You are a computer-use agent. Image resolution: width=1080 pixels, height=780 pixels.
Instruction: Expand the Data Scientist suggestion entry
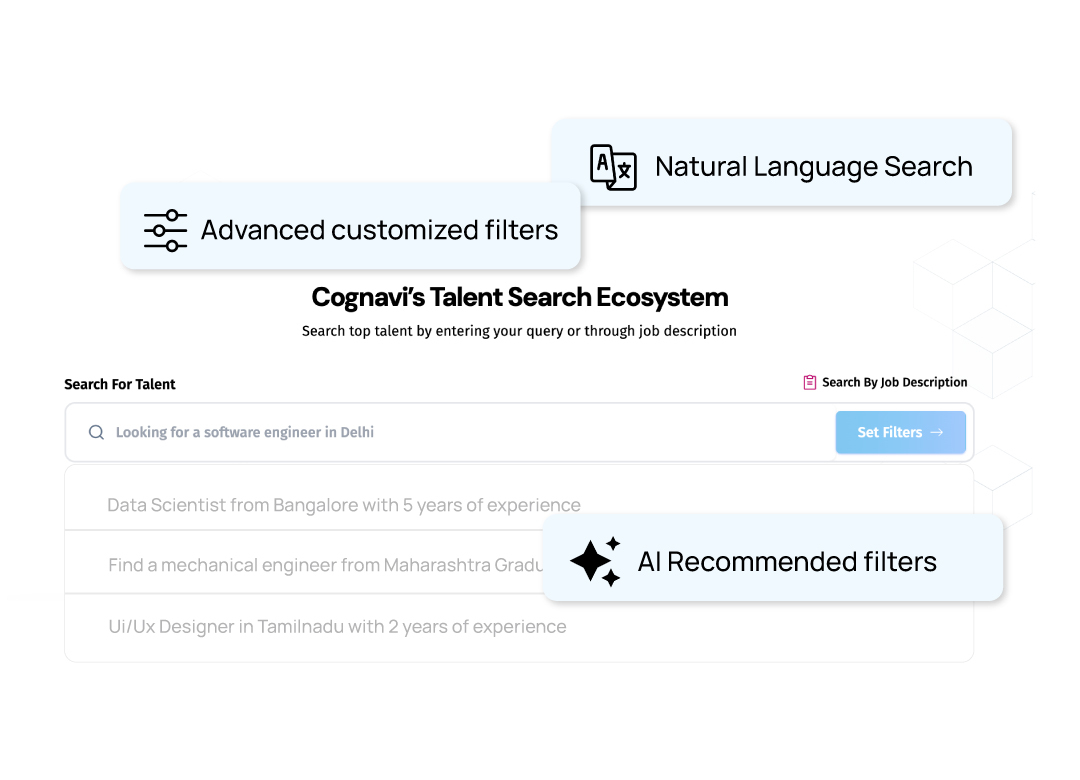(344, 505)
